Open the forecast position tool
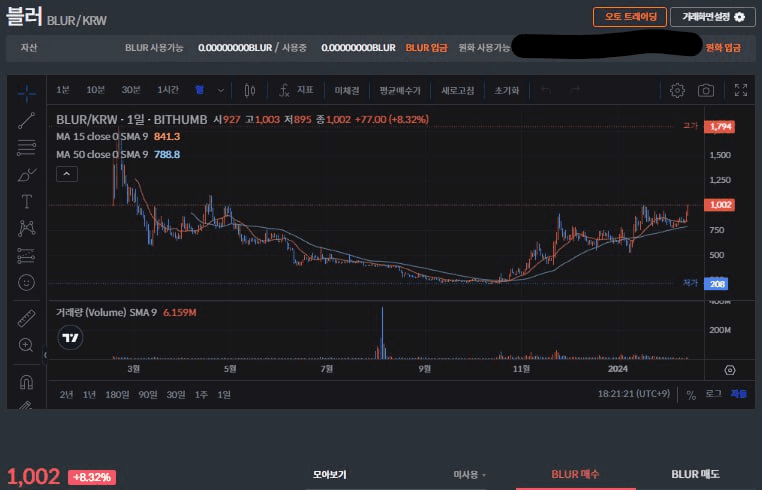 point(26,255)
